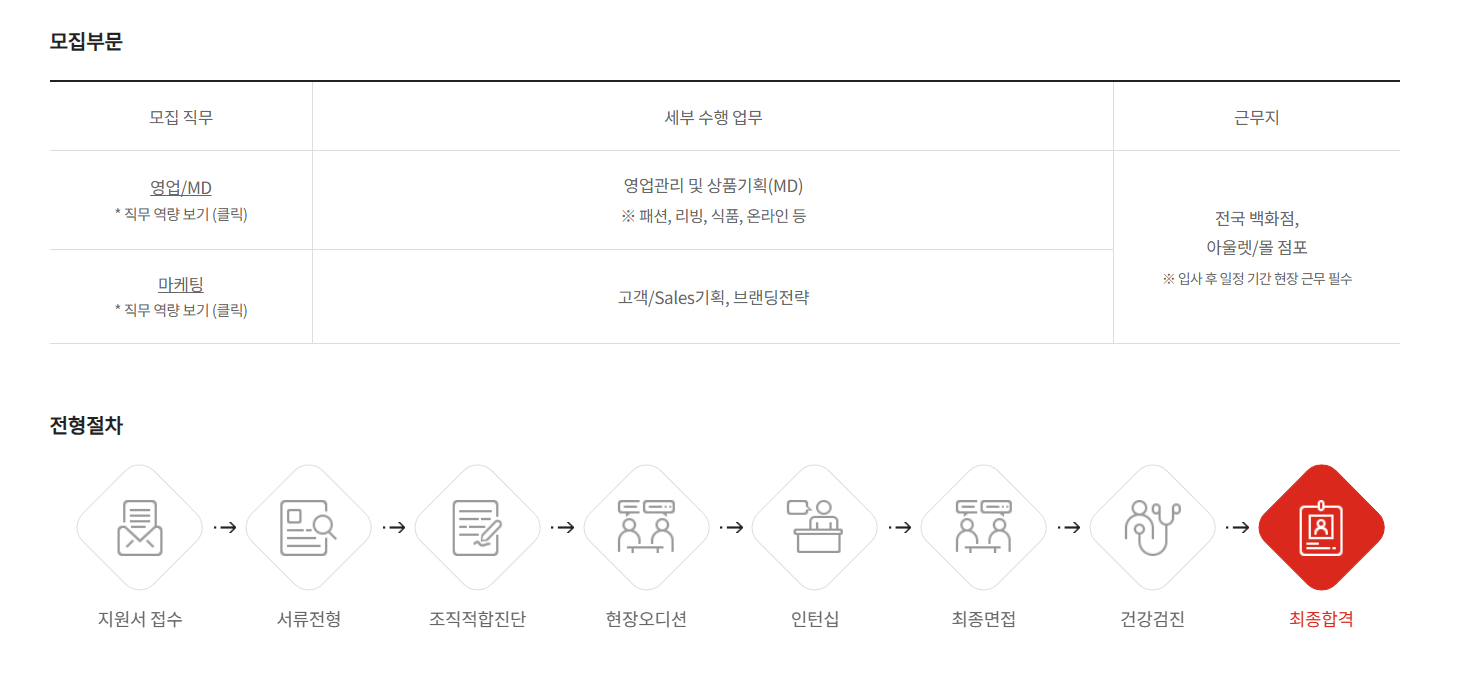The width and height of the screenshot is (1460, 685).
Task: Click the 영업관리 및 상품기획(MD) cell
Action: (x=713, y=186)
